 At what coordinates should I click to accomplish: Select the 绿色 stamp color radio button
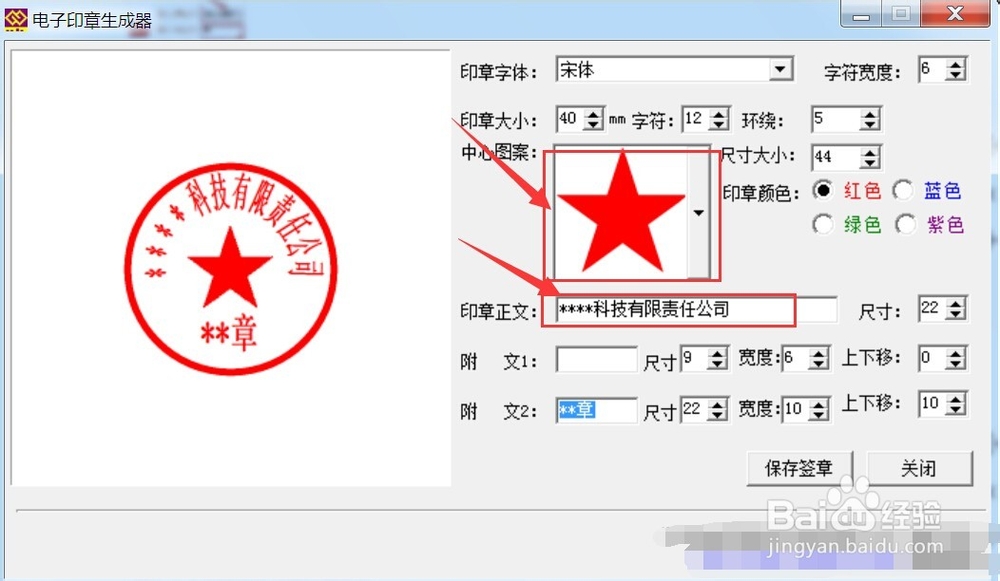(823, 224)
